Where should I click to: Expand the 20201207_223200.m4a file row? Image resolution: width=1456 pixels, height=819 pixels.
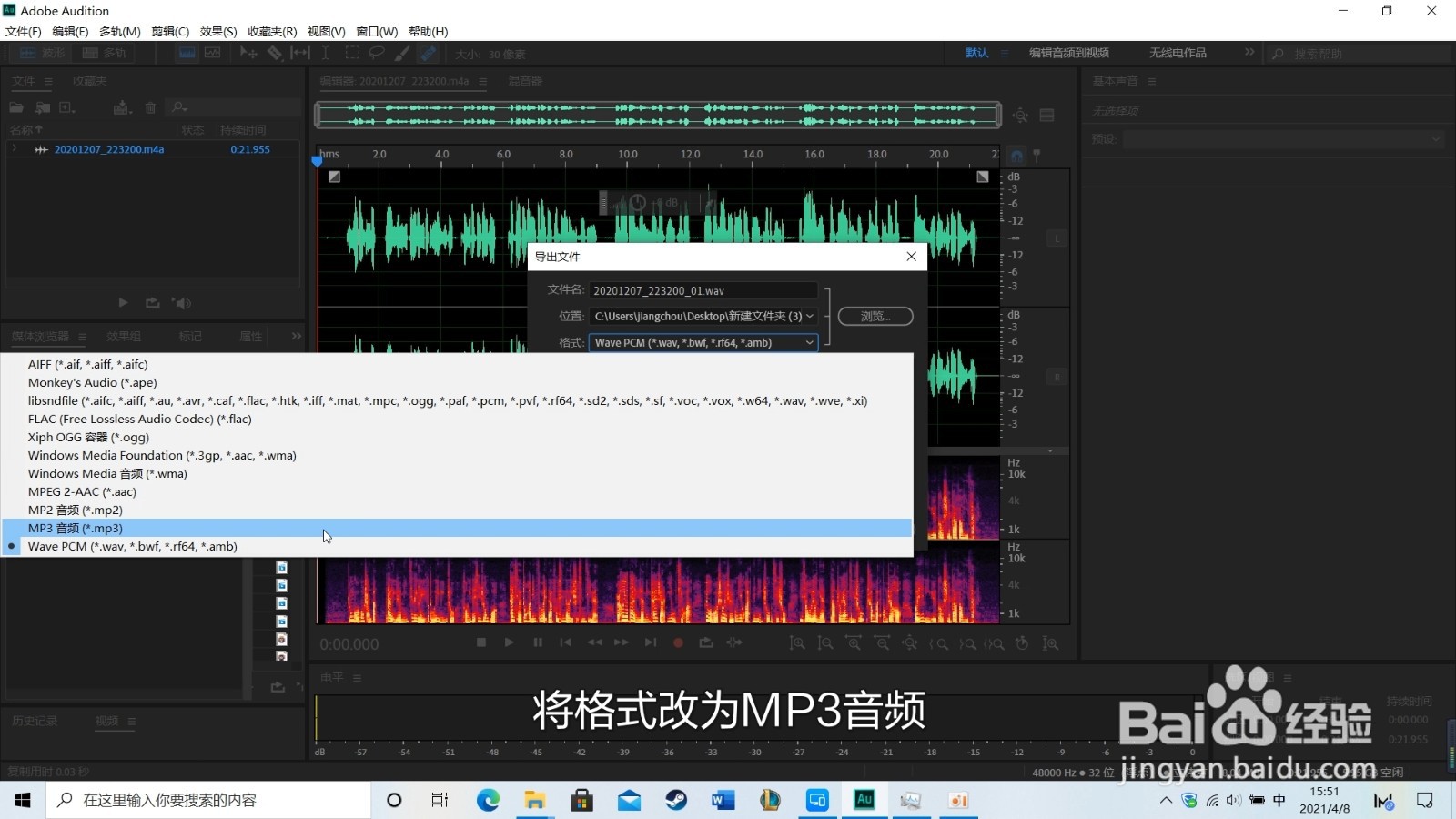[x=15, y=148]
